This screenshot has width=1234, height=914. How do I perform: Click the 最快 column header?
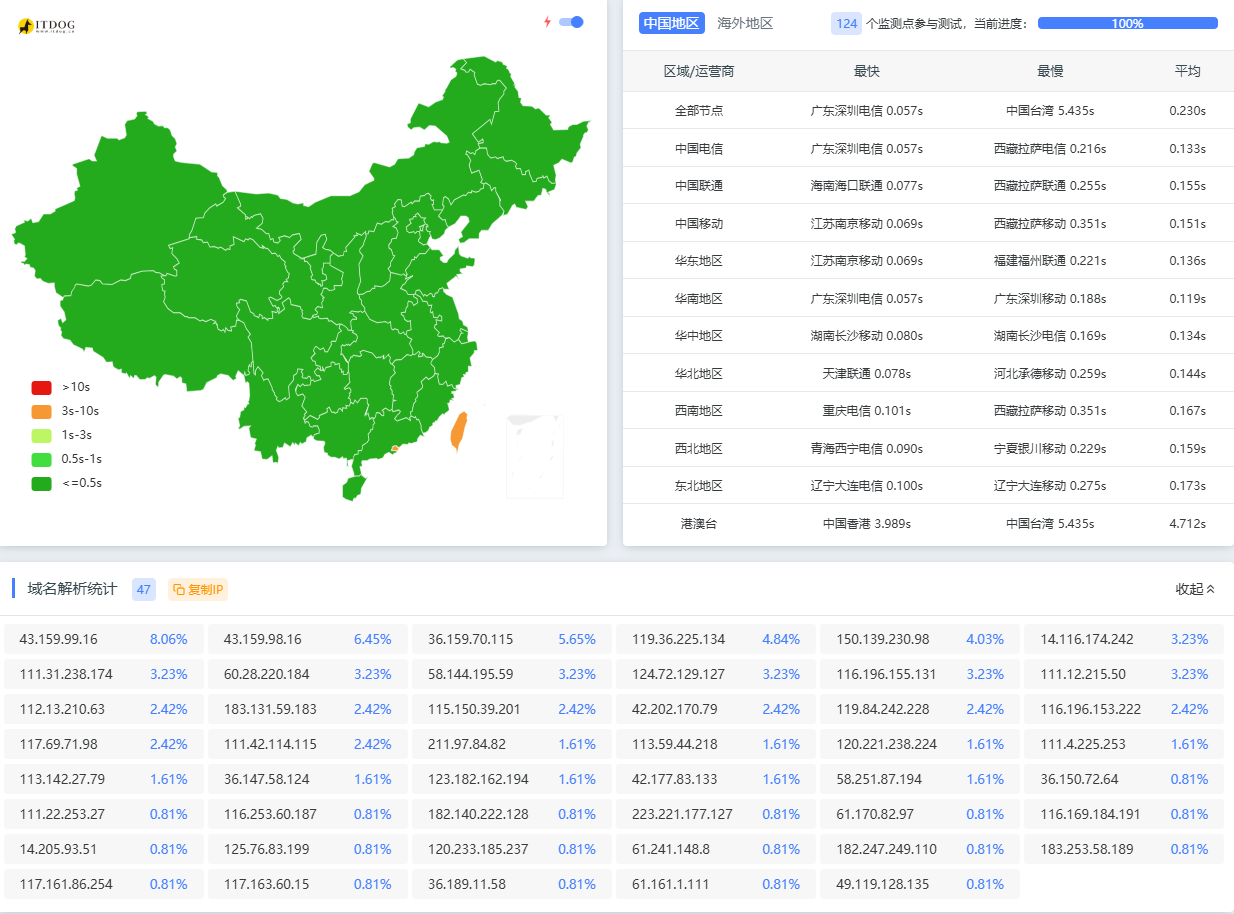(x=866, y=71)
